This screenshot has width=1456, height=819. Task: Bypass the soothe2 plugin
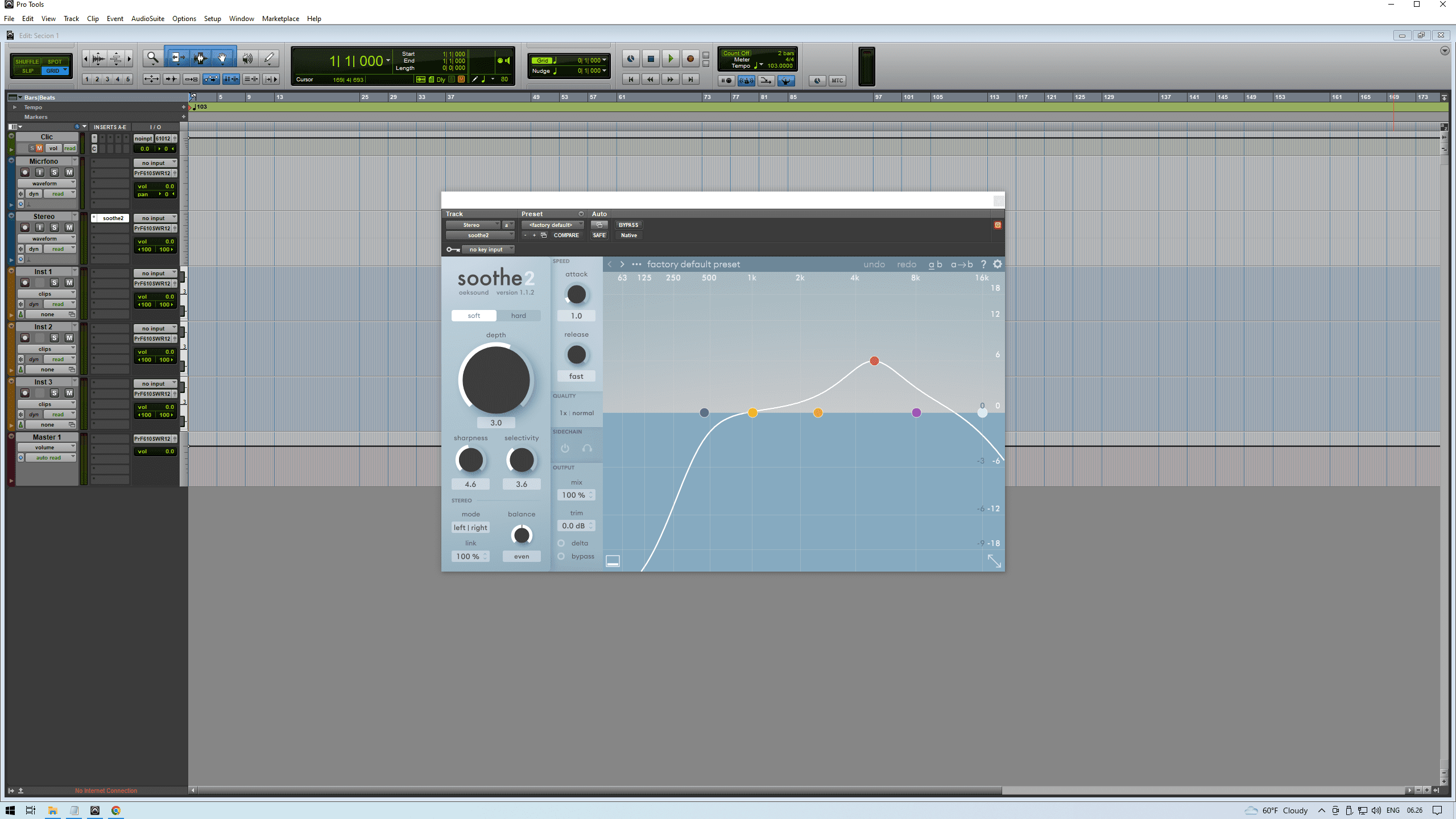(x=628, y=225)
